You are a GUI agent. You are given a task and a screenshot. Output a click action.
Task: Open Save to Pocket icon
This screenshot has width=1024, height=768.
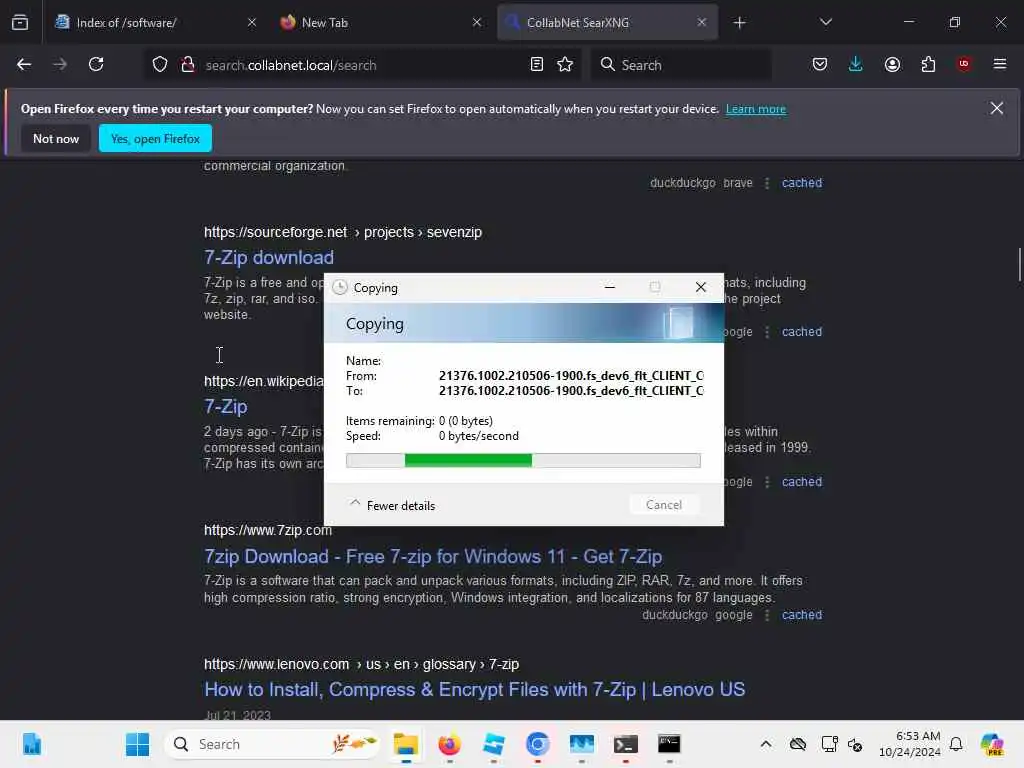820,64
